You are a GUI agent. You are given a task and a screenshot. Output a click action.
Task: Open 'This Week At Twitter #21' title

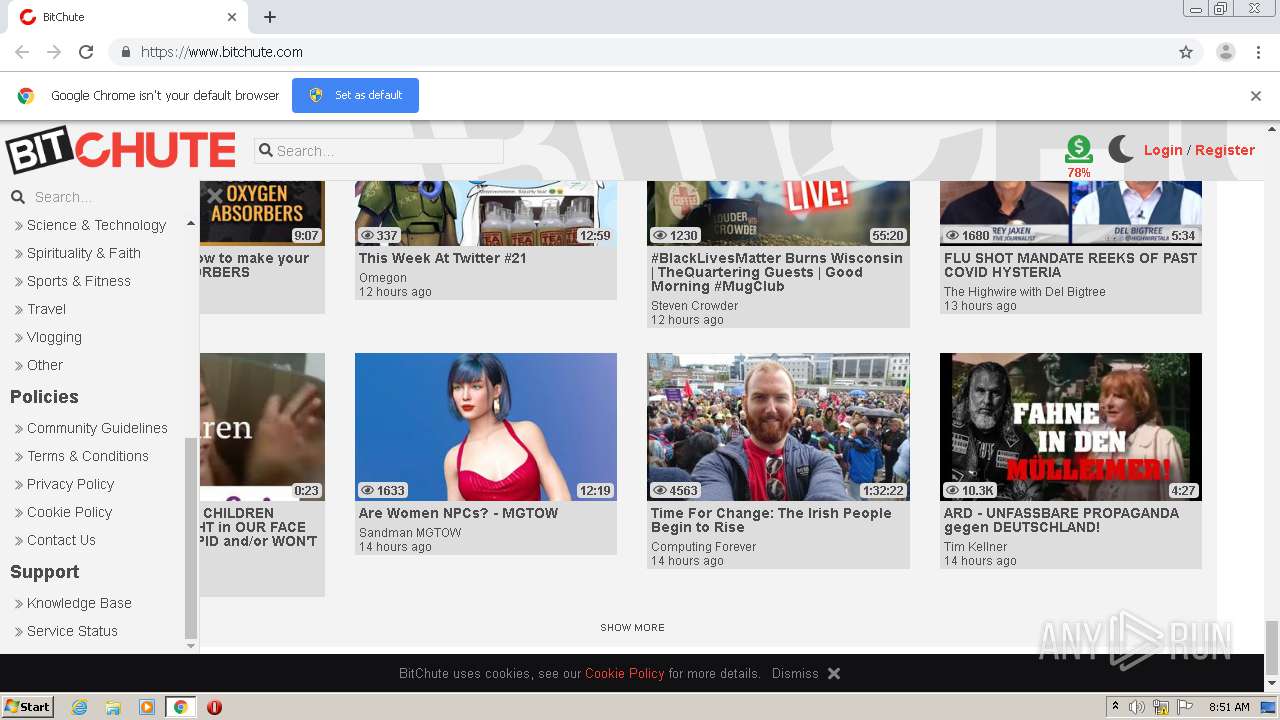click(443, 258)
